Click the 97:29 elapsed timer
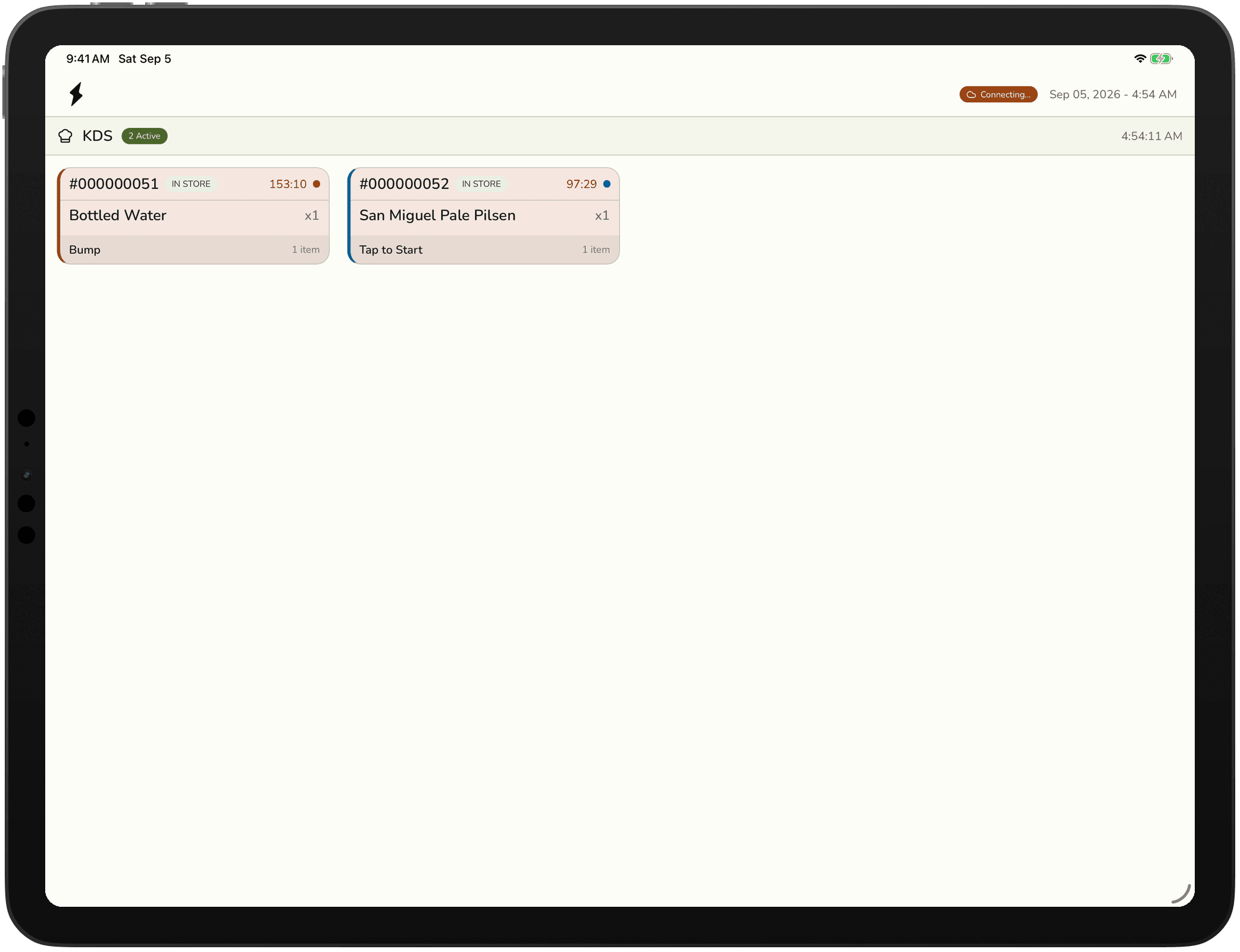 [x=581, y=184]
